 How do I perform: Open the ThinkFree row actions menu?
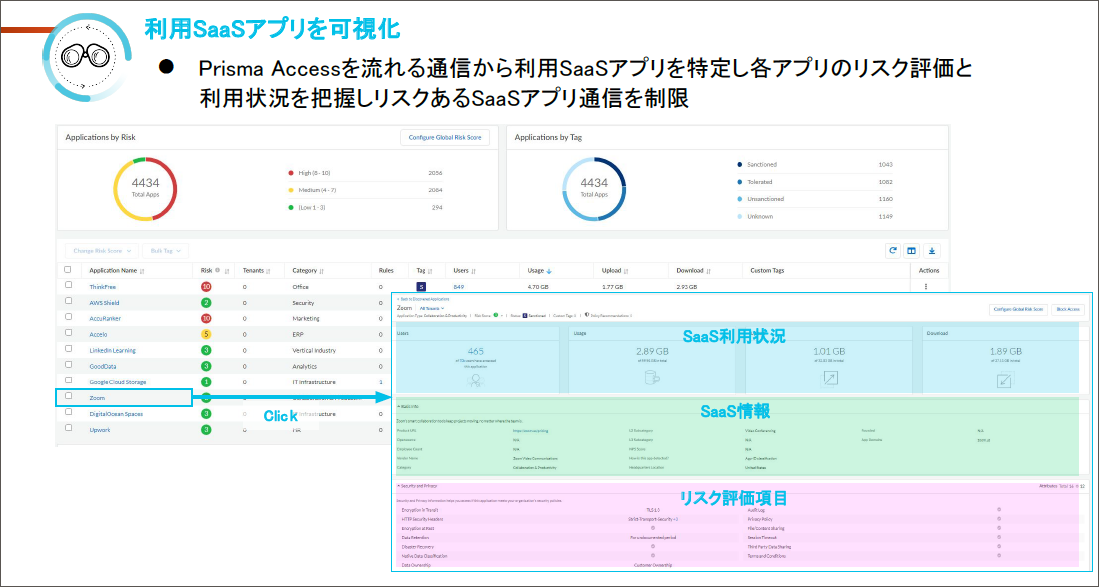pos(926,286)
